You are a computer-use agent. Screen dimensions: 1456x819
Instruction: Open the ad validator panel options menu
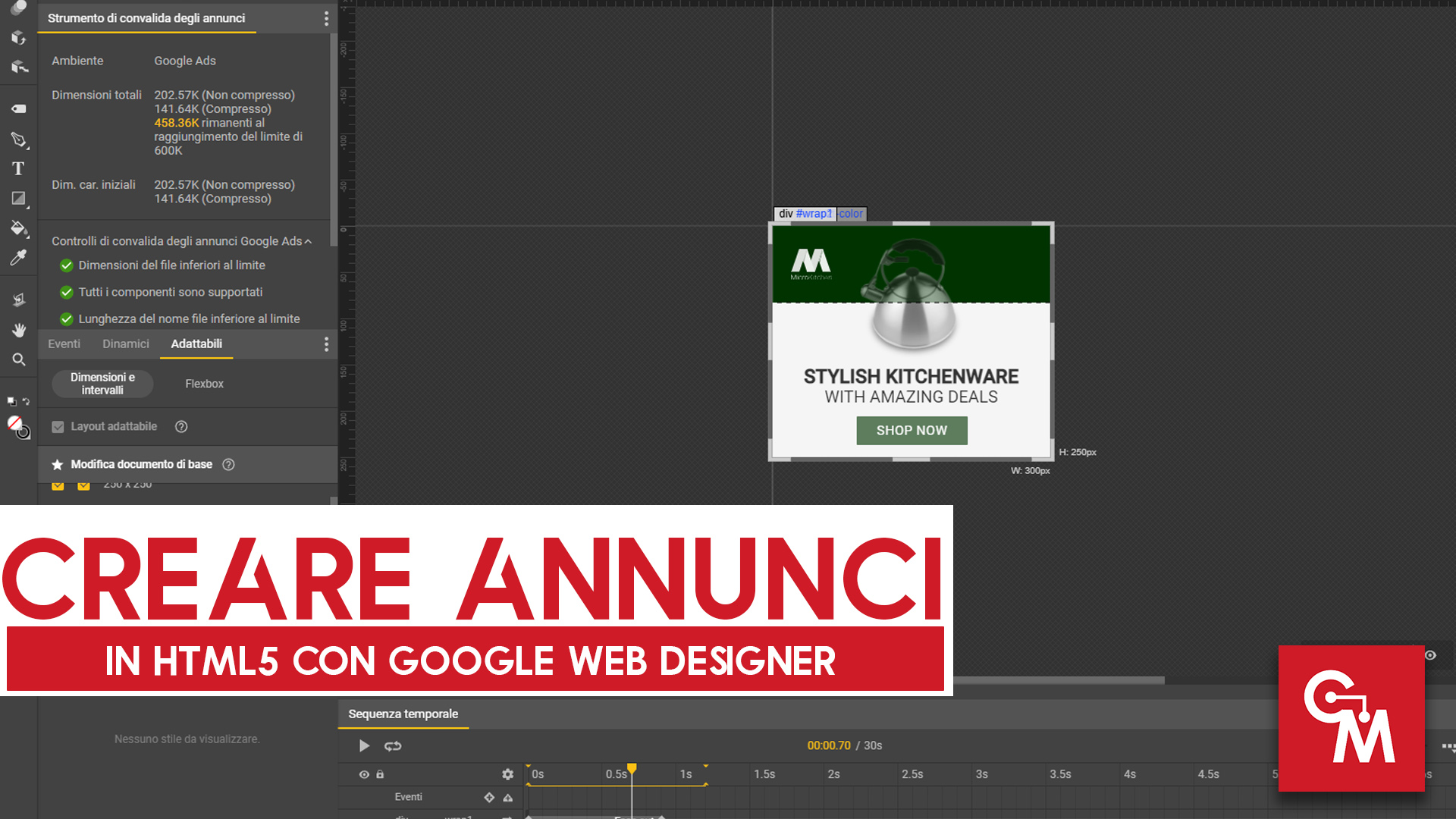pyautogui.click(x=326, y=18)
